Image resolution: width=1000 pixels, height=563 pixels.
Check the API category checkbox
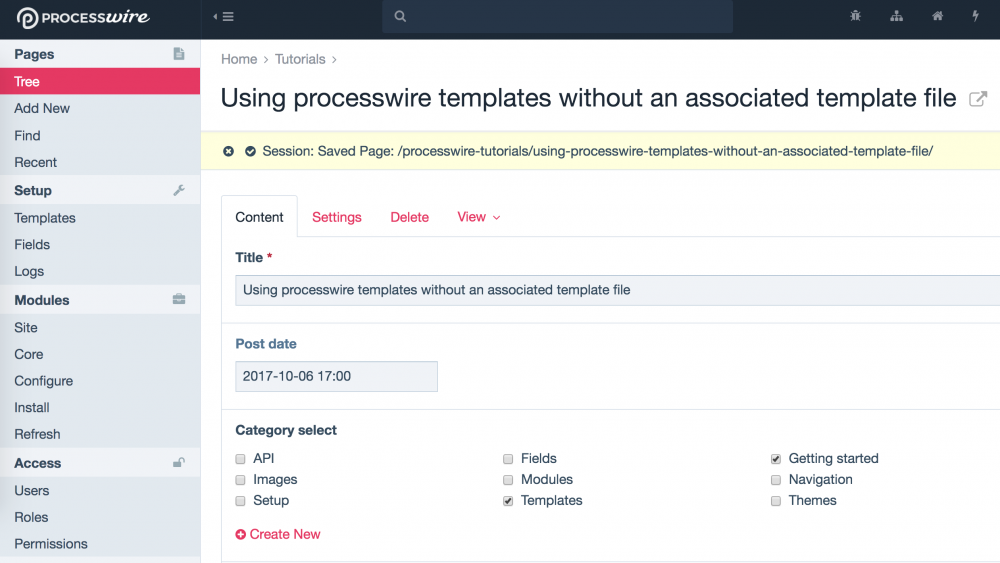(x=240, y=459)
